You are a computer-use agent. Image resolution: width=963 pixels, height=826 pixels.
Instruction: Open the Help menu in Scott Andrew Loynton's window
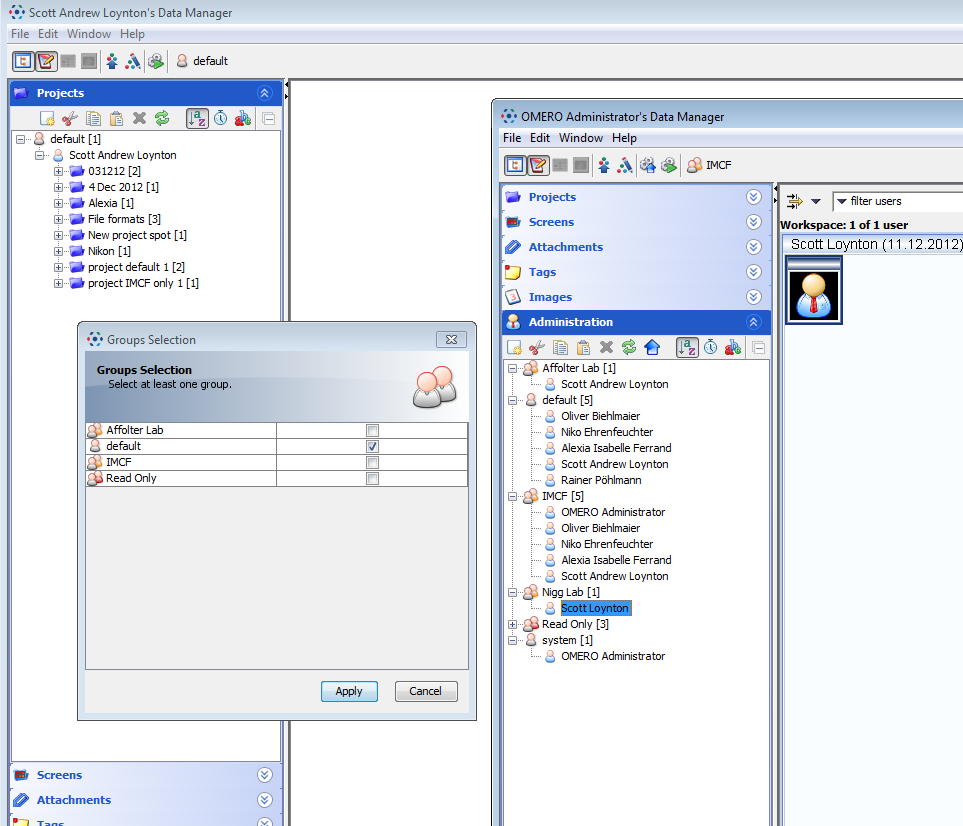[x=132, y=34]
